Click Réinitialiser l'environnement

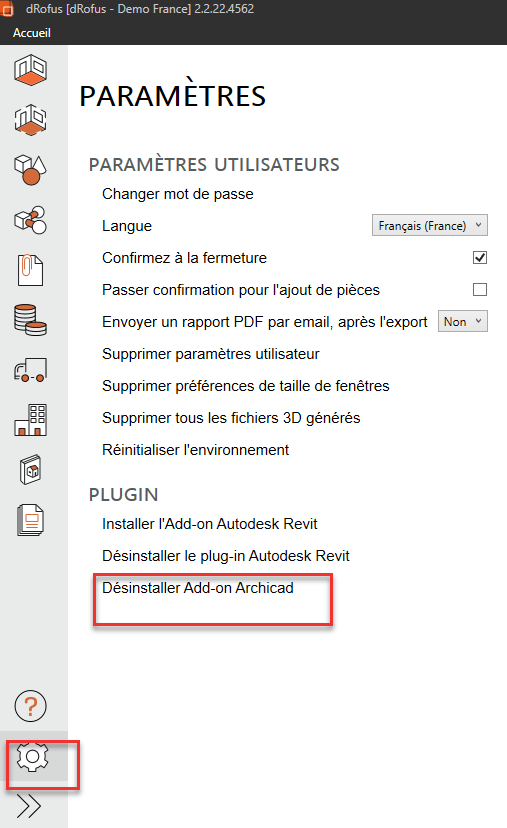click(195, 450)
